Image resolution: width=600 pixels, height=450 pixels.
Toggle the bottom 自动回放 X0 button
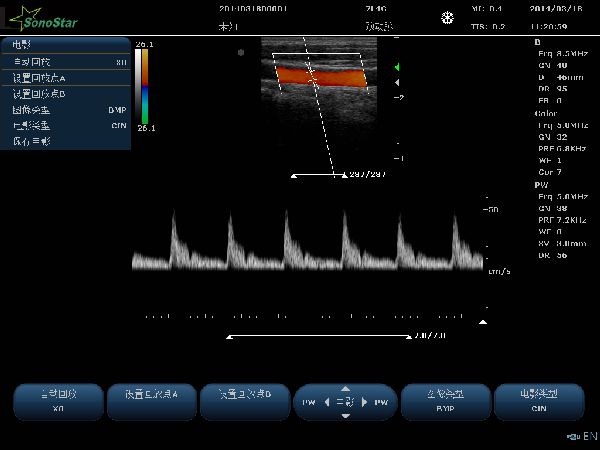(x=59, y=402)
